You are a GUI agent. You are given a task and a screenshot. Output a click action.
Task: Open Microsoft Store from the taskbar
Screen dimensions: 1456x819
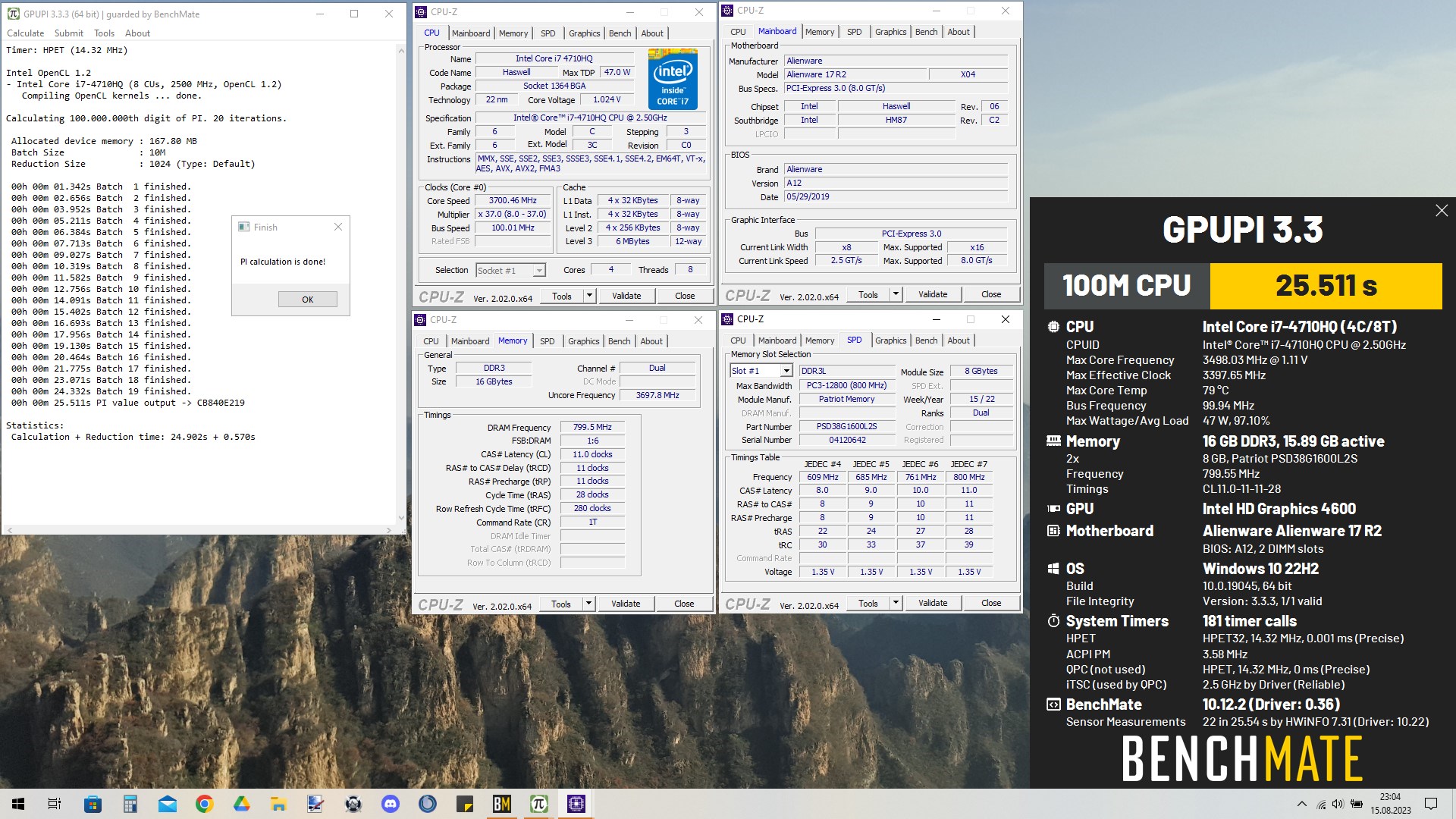coord(93,804)
